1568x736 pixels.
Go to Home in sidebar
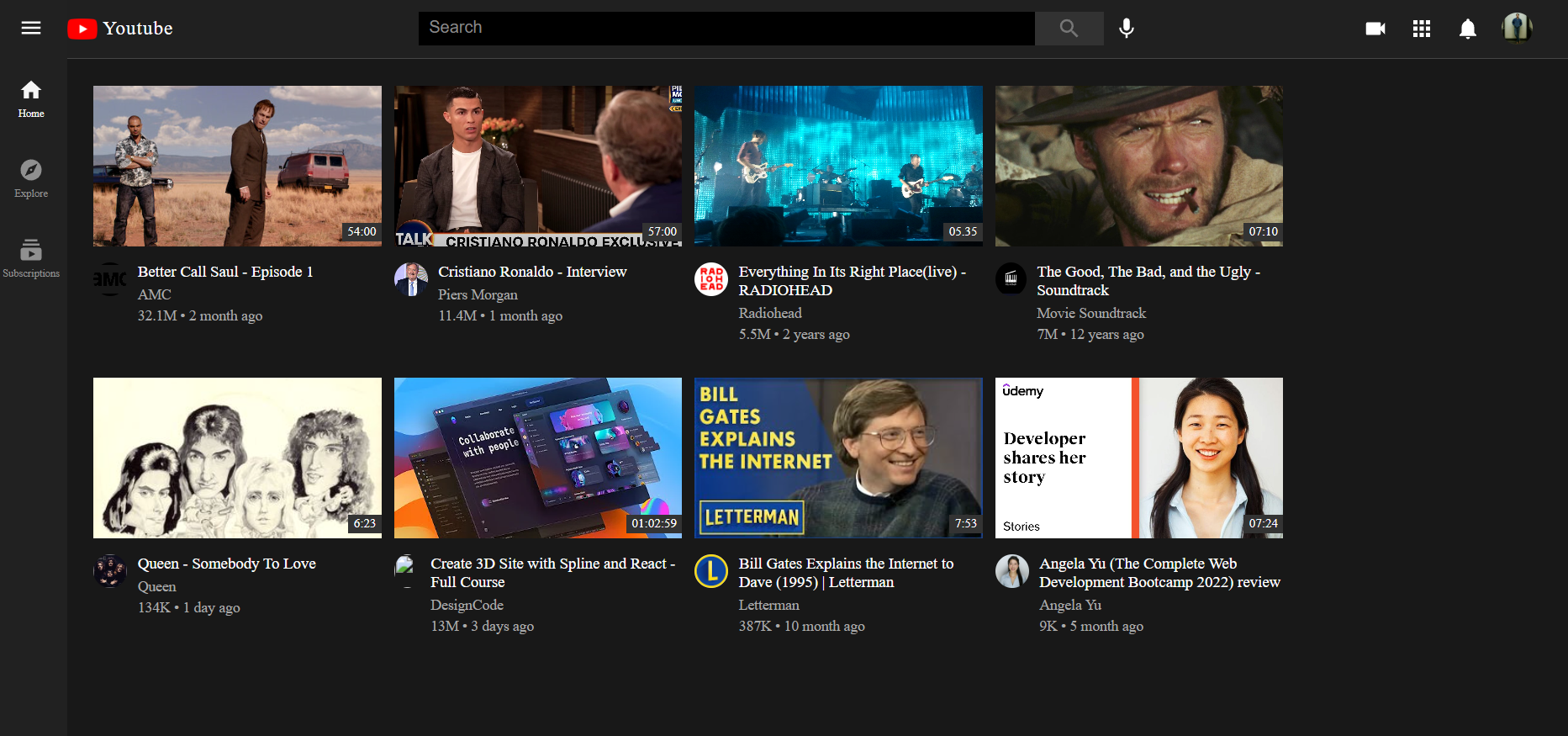click(31, 99)
